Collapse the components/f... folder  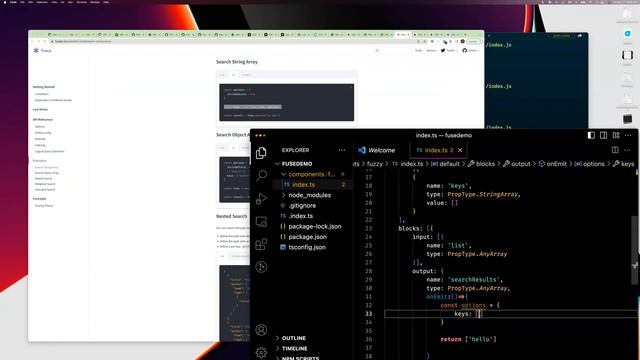(312, 174)
